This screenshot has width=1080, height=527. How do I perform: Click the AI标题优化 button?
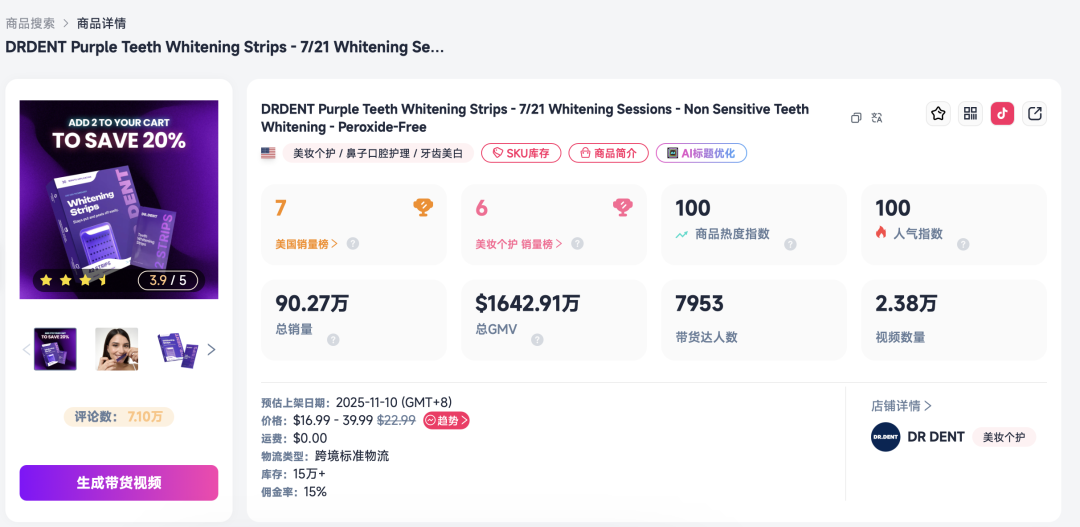point(701,153)
